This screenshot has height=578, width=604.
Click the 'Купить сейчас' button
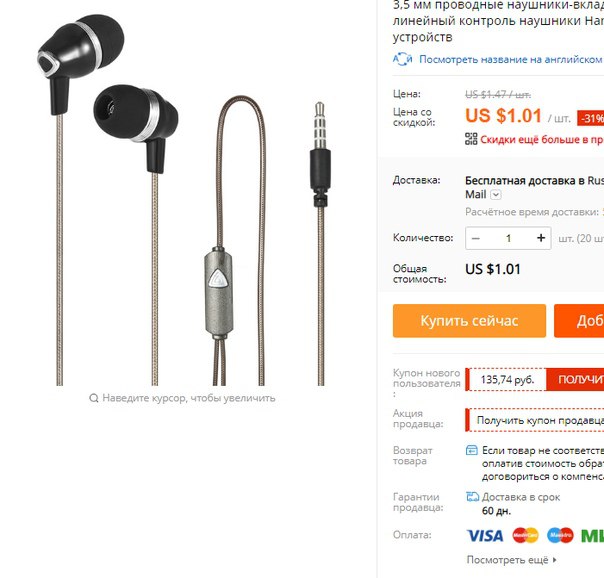(x=469, y=321)
